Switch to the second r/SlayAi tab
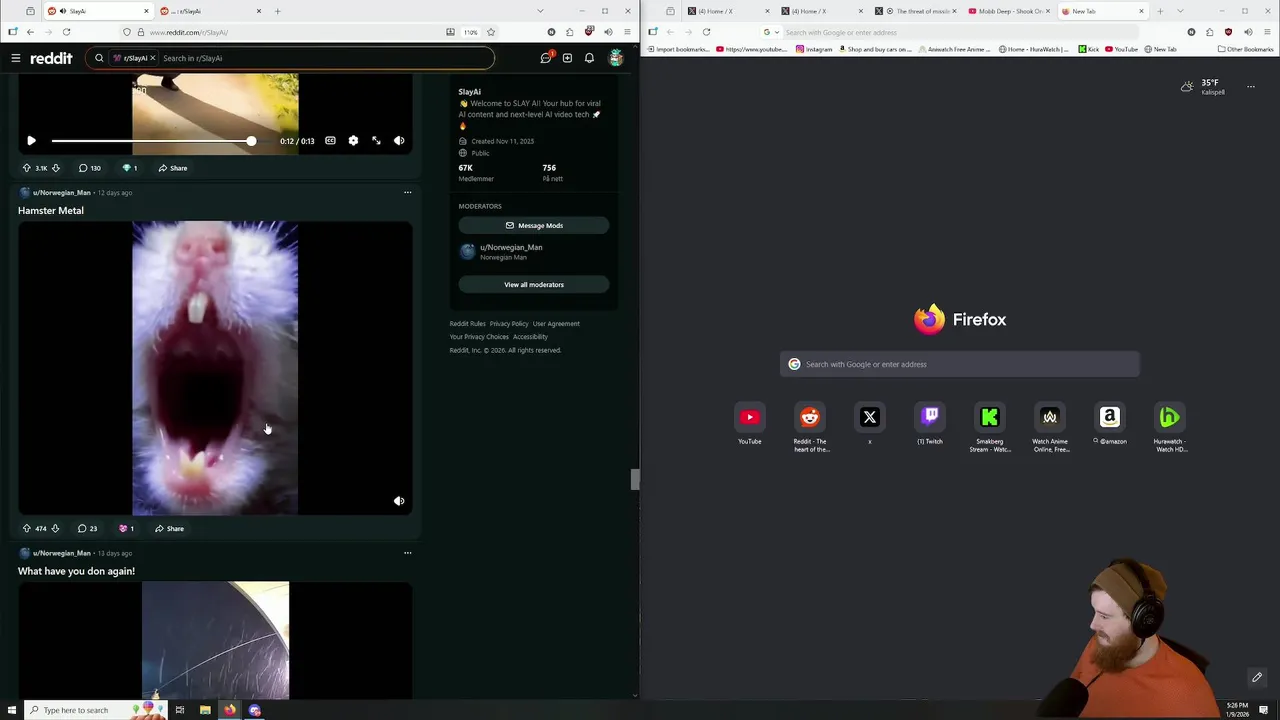Image resolution: width=1280 pixels, height=720 pixels. tap(209, 11)
